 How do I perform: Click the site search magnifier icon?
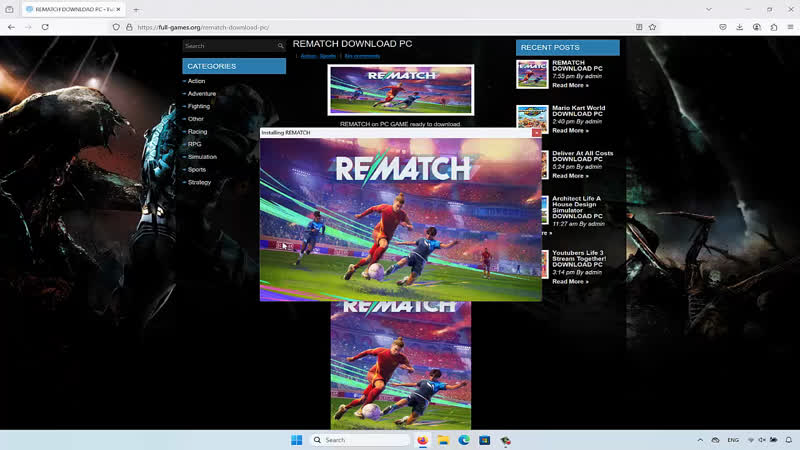pyautogui.click(x=281, y=46)
